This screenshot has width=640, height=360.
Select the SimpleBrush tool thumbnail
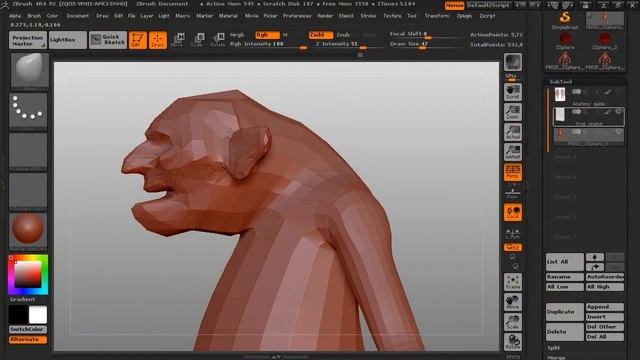565,20
